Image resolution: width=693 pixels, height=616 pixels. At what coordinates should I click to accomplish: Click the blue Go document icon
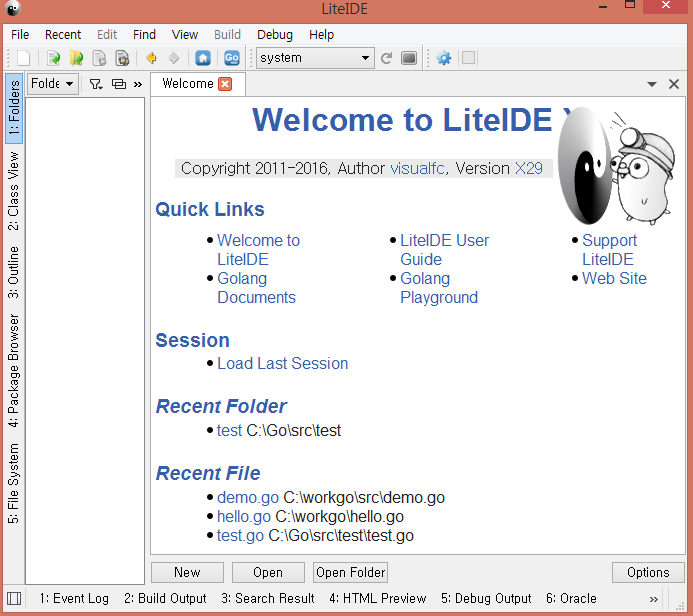[232, 58]
